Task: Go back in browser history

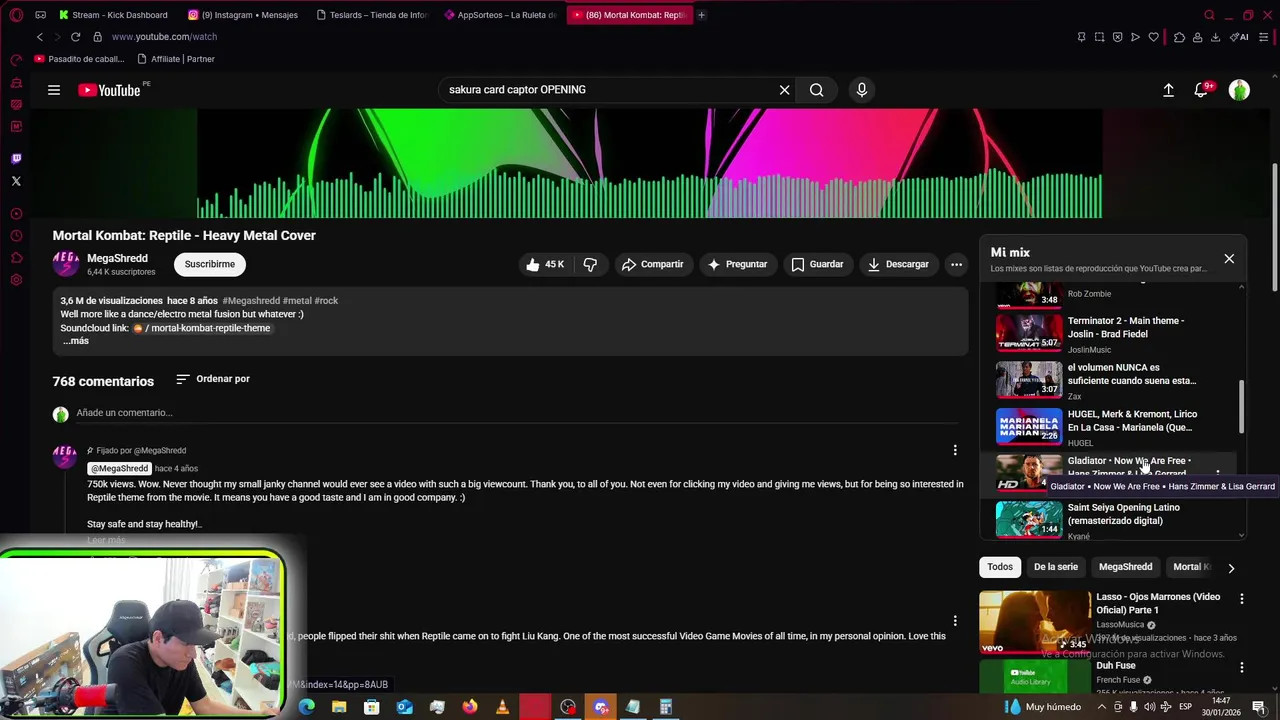Action: coord(39,37)
